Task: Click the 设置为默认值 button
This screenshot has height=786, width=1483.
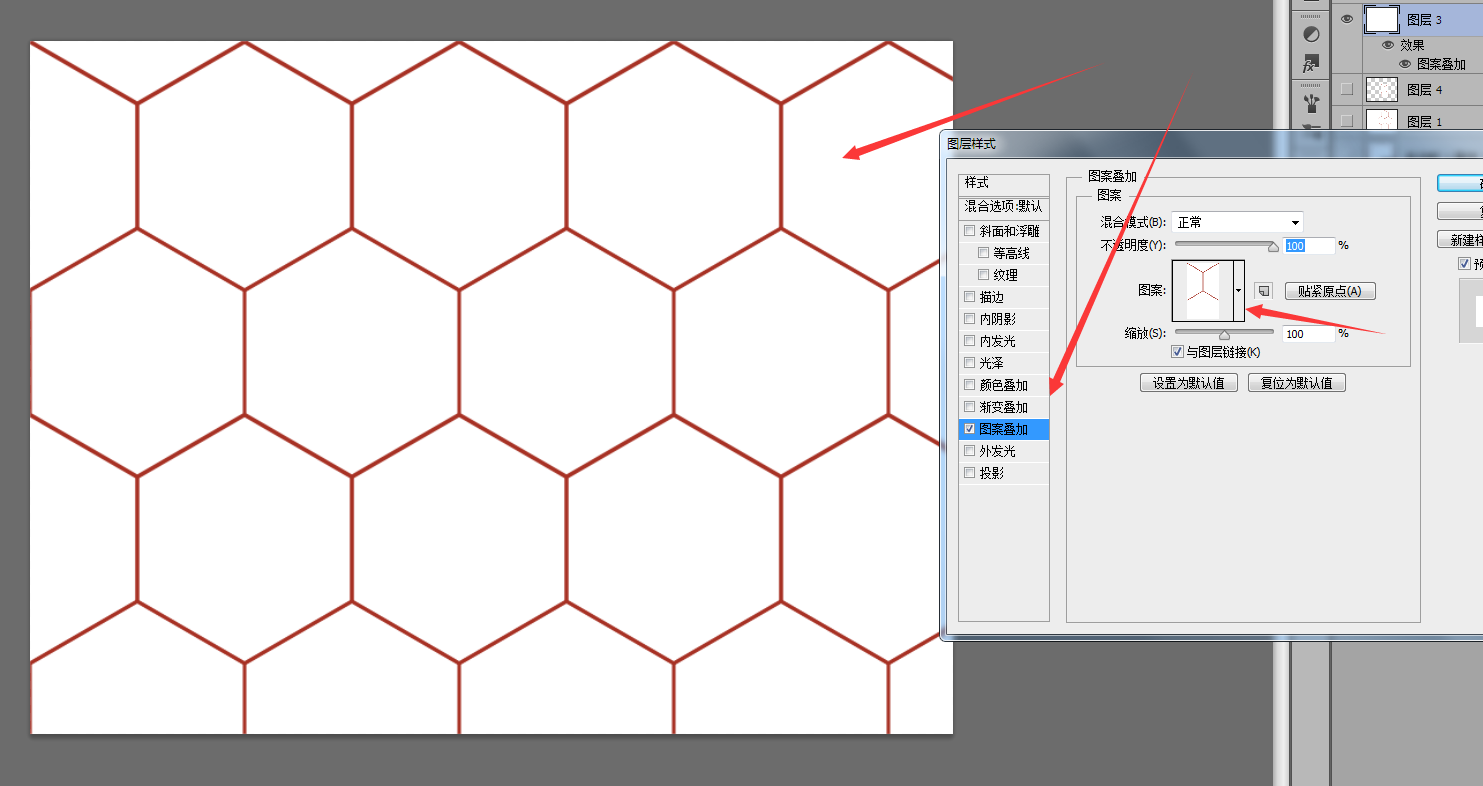Action: point(1189,383)
